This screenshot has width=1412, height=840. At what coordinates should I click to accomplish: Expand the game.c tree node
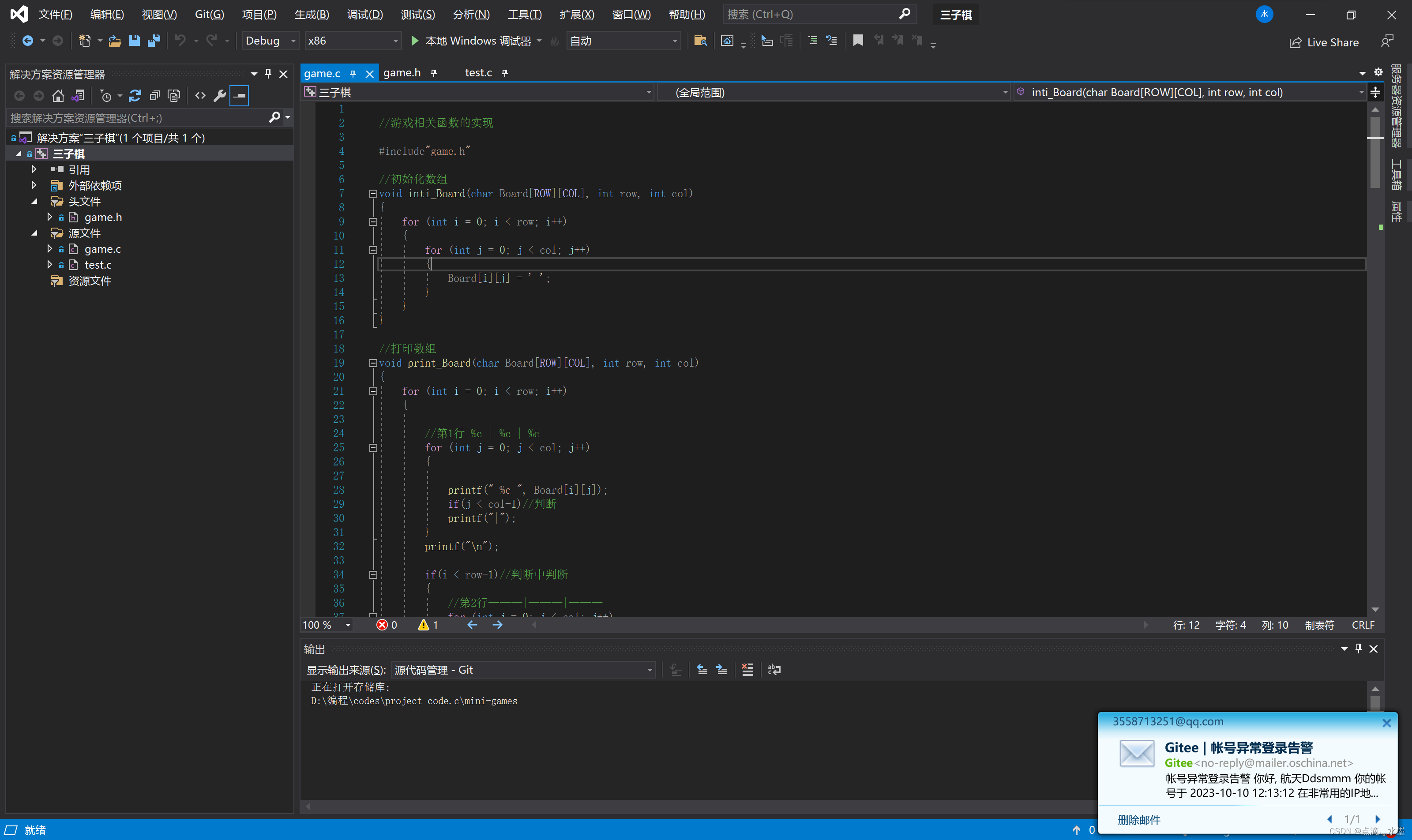(50, 248)
